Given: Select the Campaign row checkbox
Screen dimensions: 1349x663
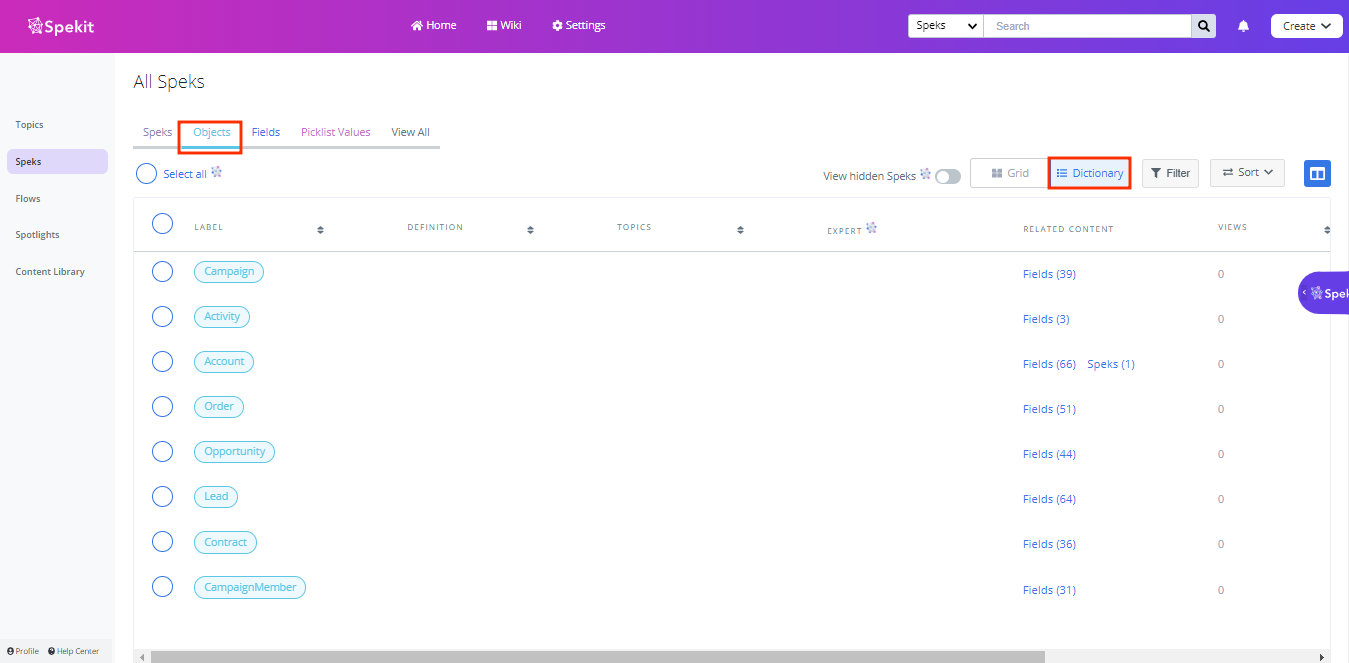Looking at the screenshot, I should tap(162, 271).
